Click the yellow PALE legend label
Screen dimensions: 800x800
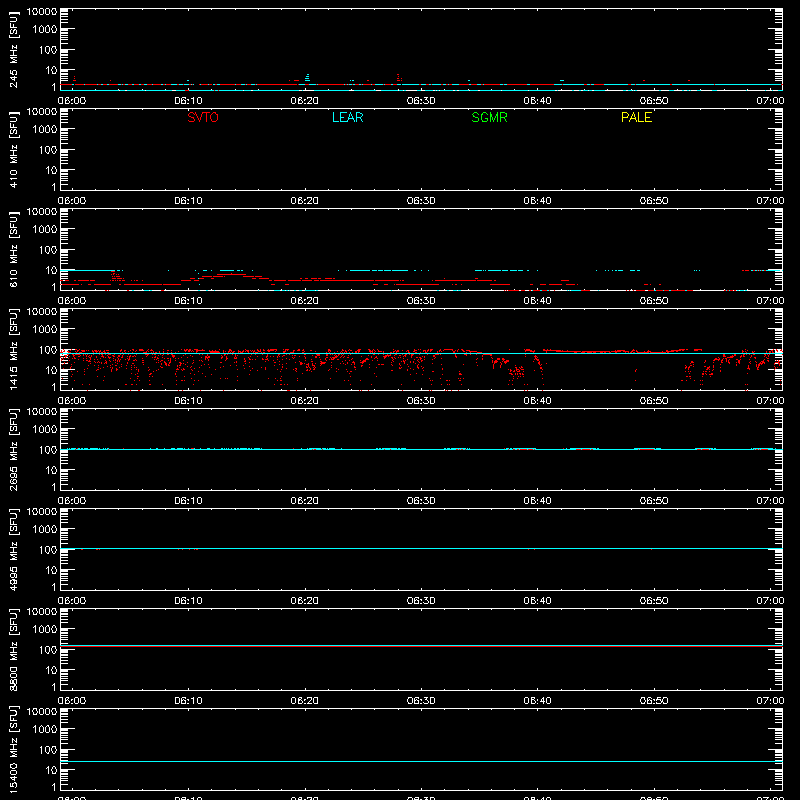pyautogui.click(x=636, y=117)
